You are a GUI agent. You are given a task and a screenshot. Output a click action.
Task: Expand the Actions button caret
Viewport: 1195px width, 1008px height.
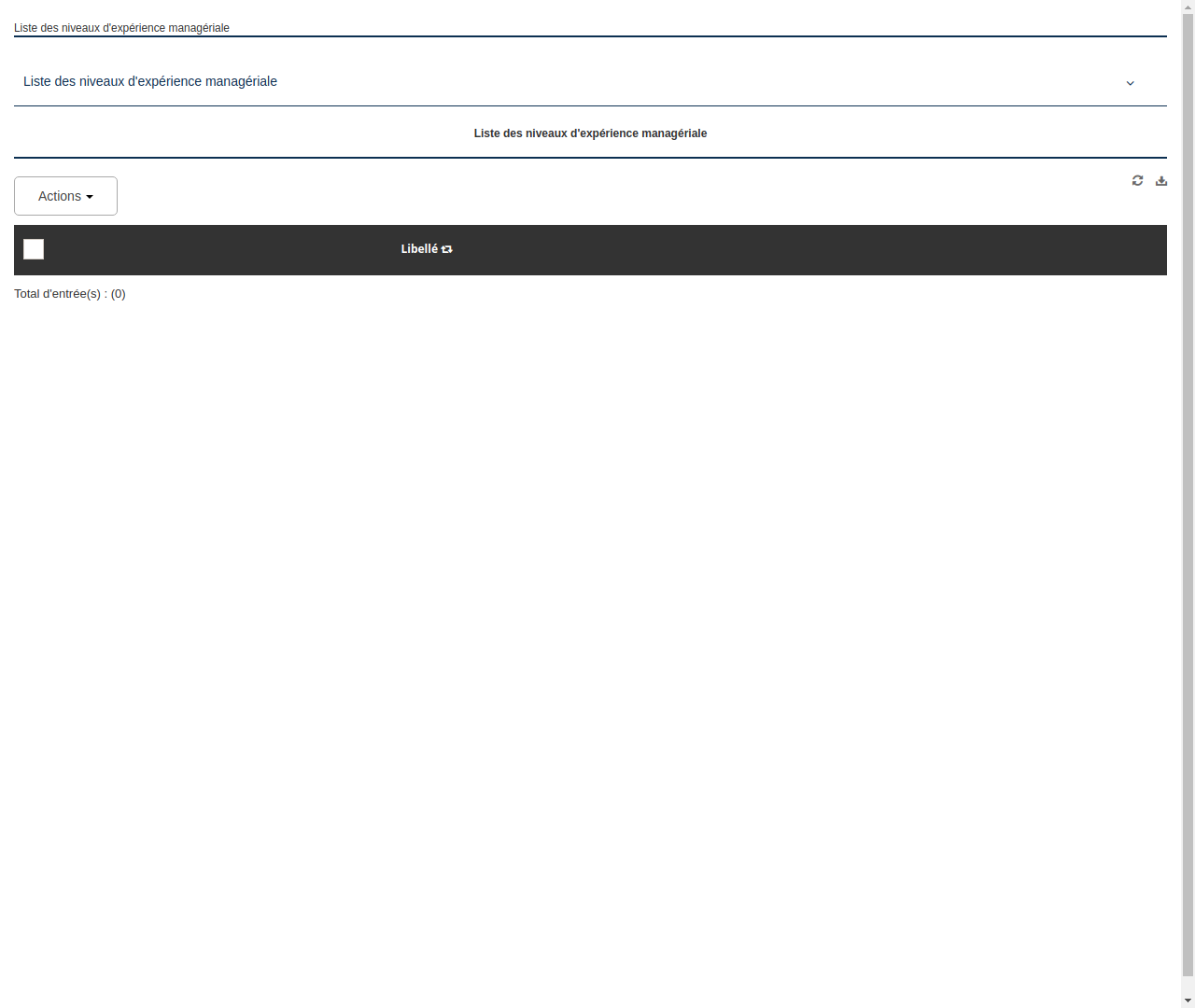[91, 196]
